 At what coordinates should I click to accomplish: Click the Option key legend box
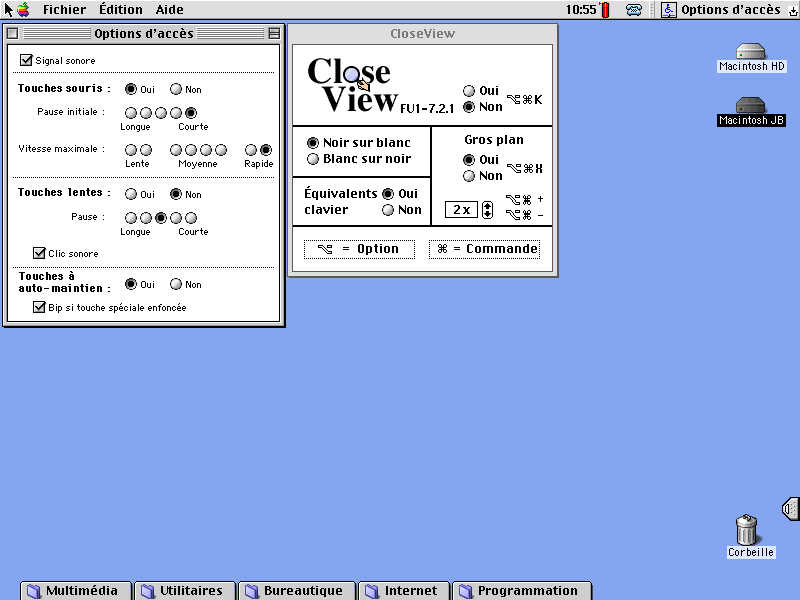tap(359, 249)
